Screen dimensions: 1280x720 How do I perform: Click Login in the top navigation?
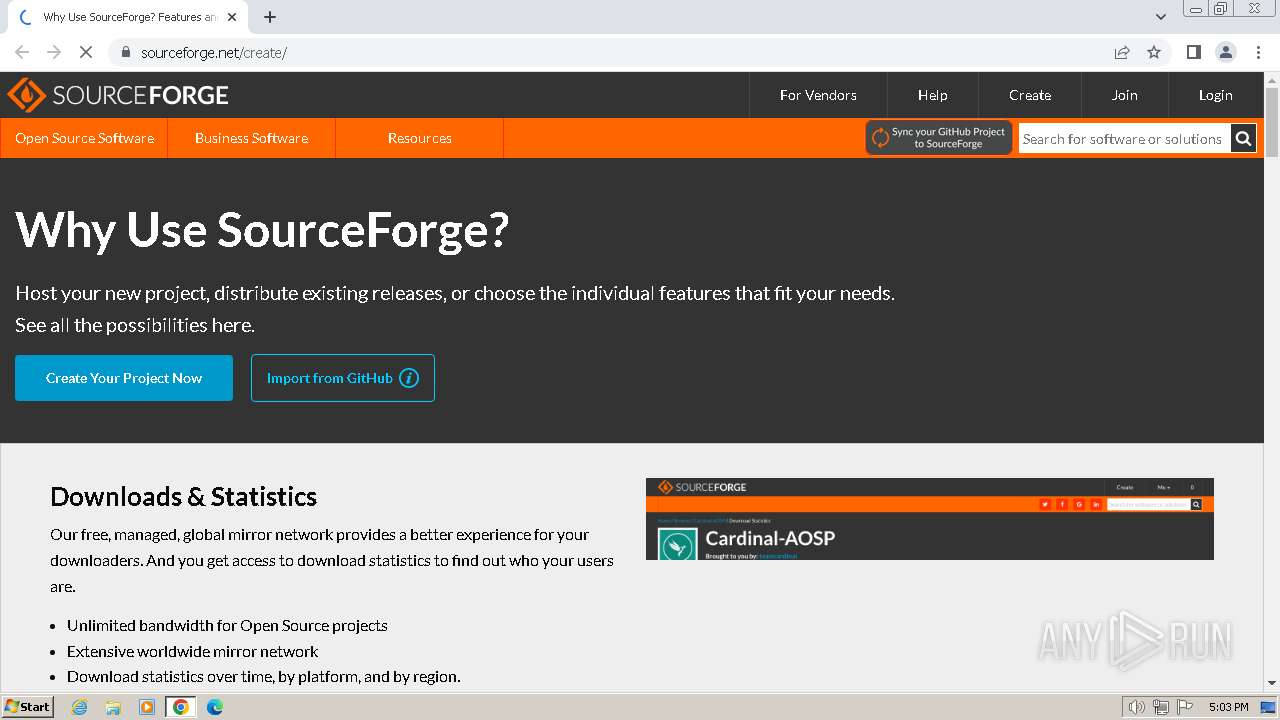pos(1215,95)
